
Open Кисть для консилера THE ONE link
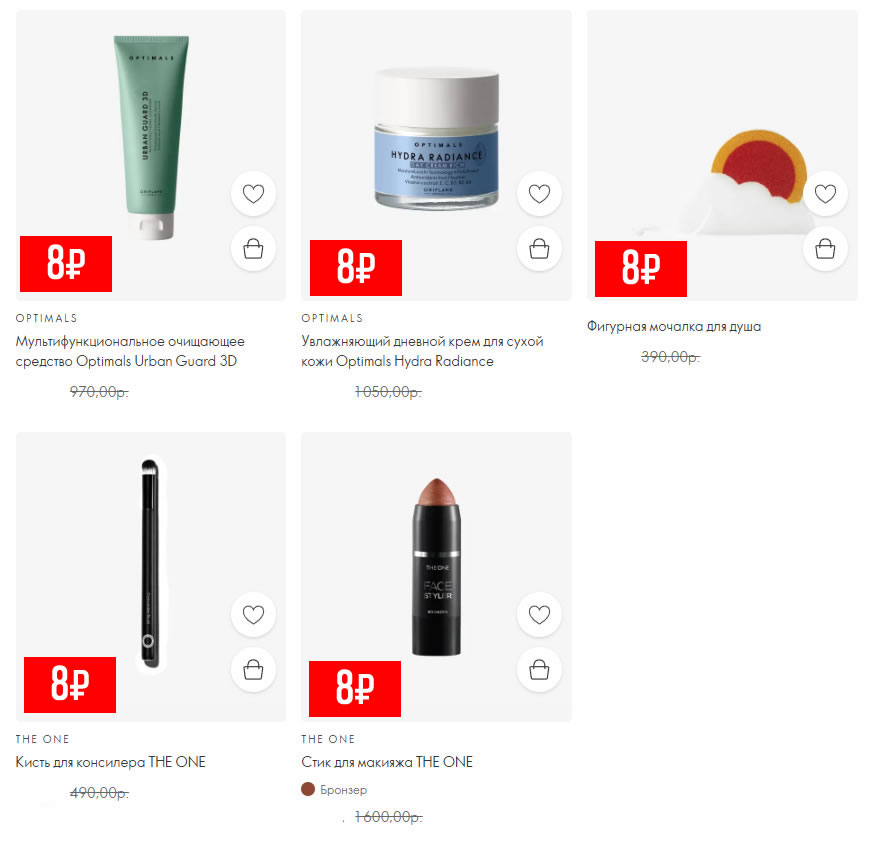click(110, 762)
